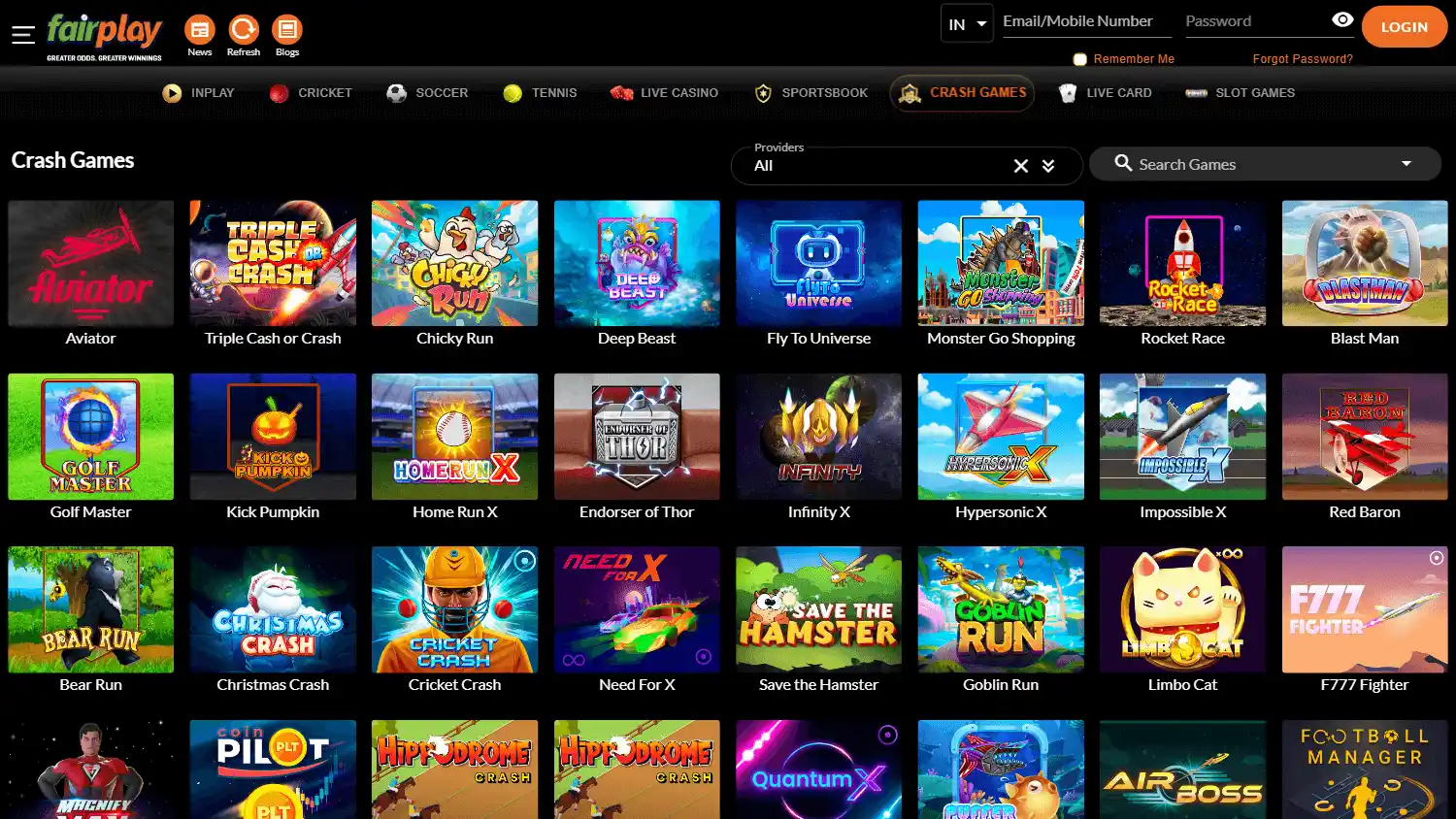1456x819 pixels.
Task: Open the Live Casino tab
Action: pyautogui.click(x=664, y=93)
